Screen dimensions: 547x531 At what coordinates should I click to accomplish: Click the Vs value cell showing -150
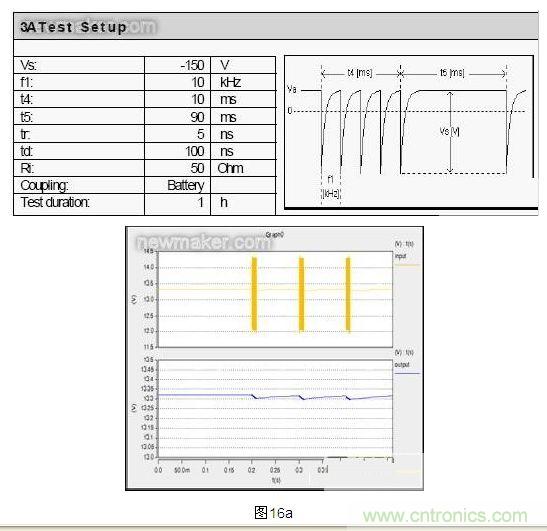pos(177,65)
